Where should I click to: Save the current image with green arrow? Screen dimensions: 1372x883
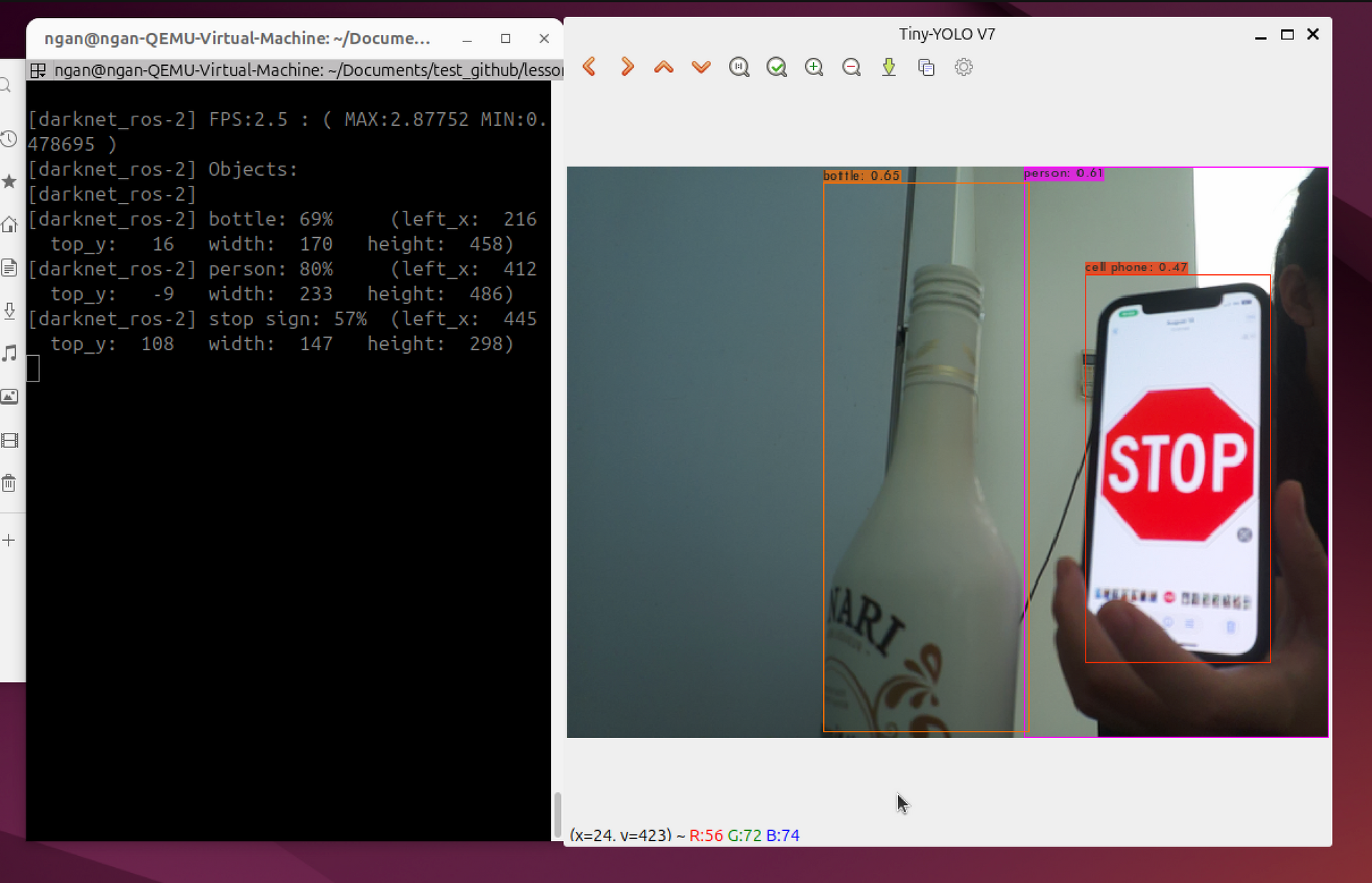[889, 67]
